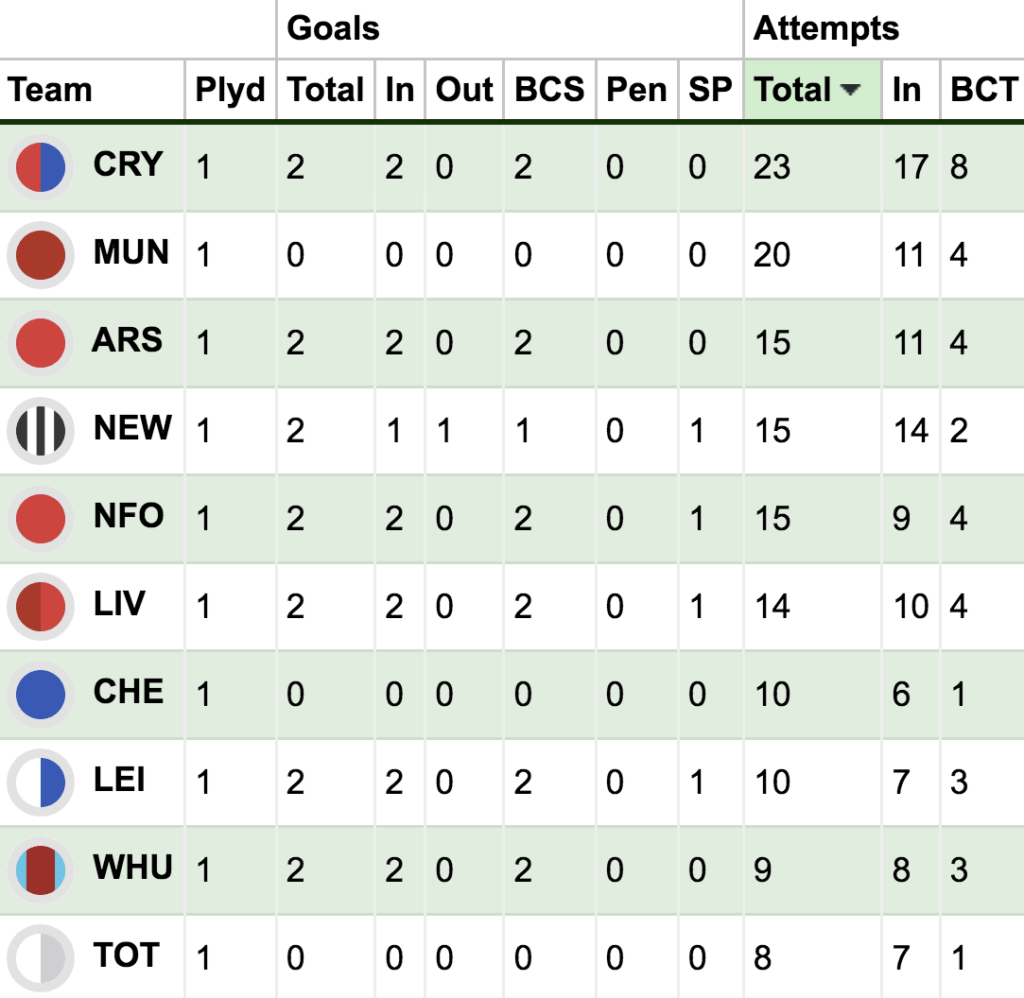1024x998 pixels.
Task: Click the Crystal Palace team badge icon
Action: coord(40,167)
